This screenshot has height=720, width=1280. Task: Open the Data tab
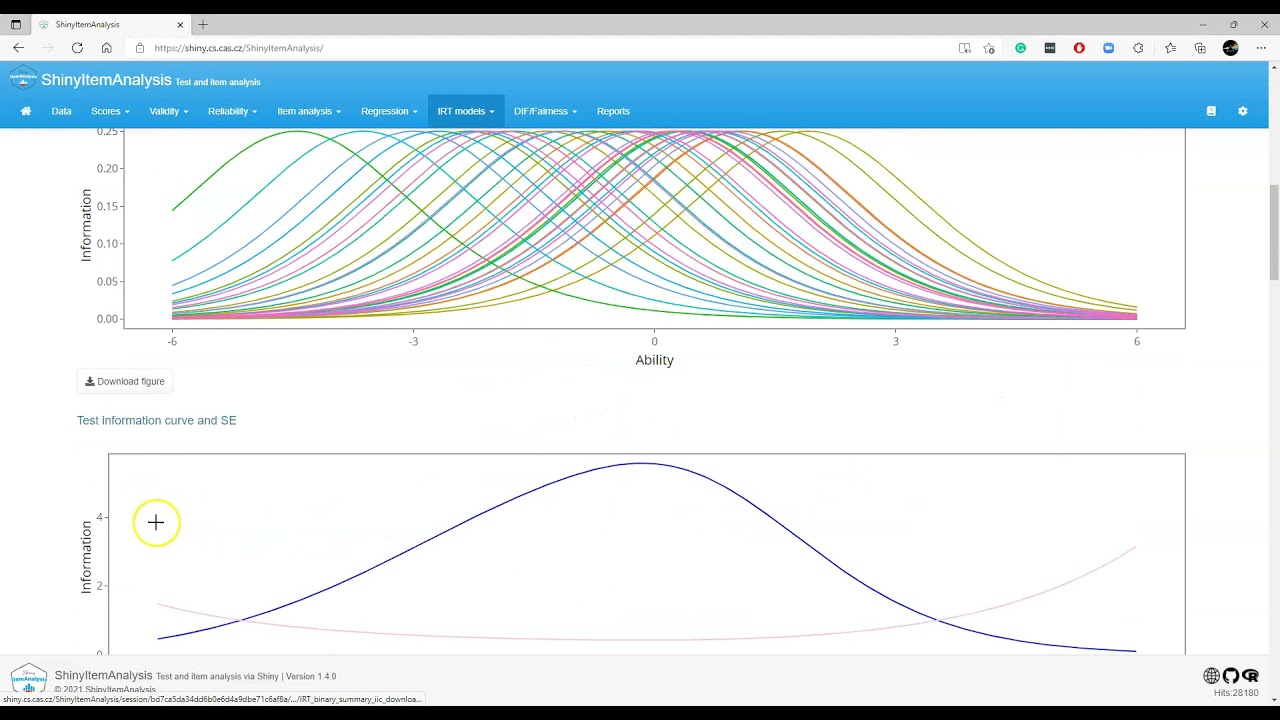pos(61,111)
